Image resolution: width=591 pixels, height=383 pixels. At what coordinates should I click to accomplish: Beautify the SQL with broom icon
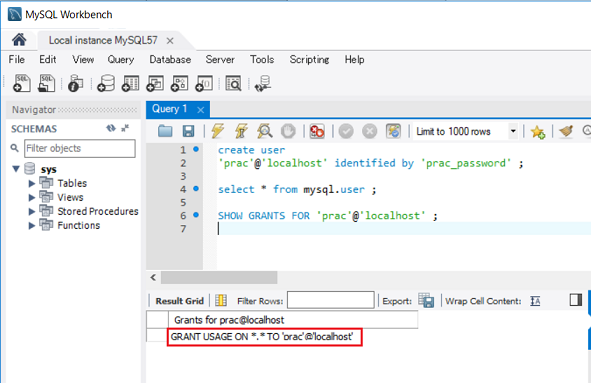[x=566, y=131]
